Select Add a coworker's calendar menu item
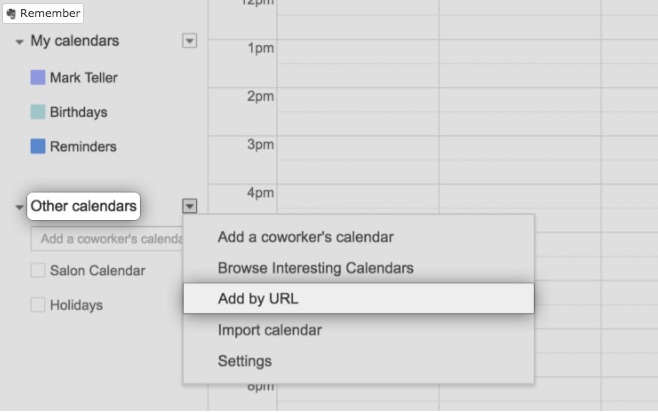658x413 pixels. 305,237
